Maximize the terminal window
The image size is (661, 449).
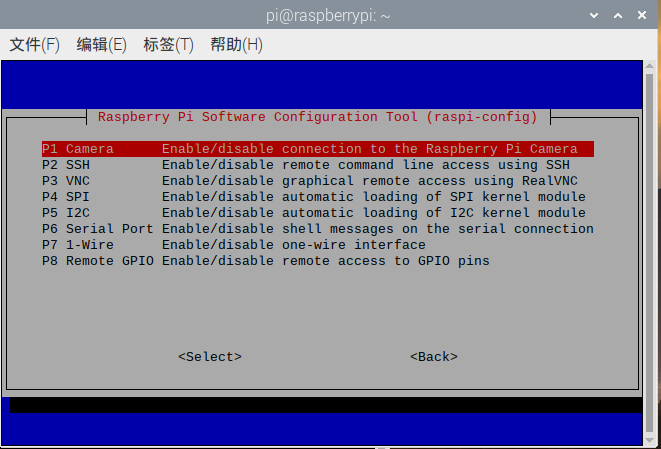[x=618, y=16]
